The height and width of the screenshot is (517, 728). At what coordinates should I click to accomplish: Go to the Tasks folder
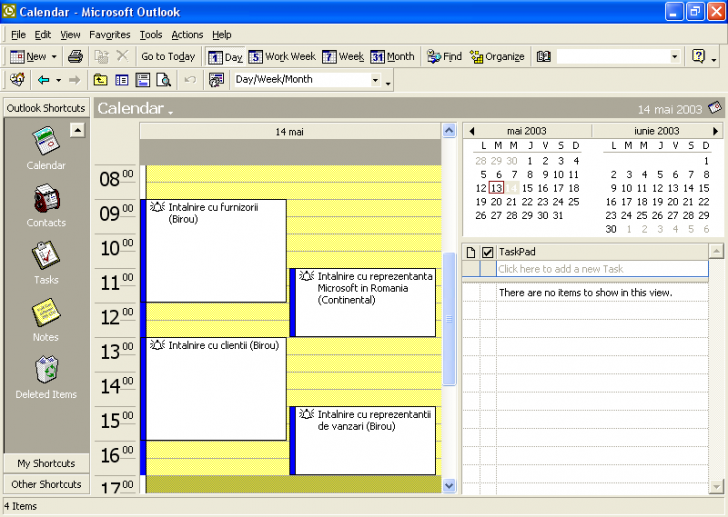point(46,257)
